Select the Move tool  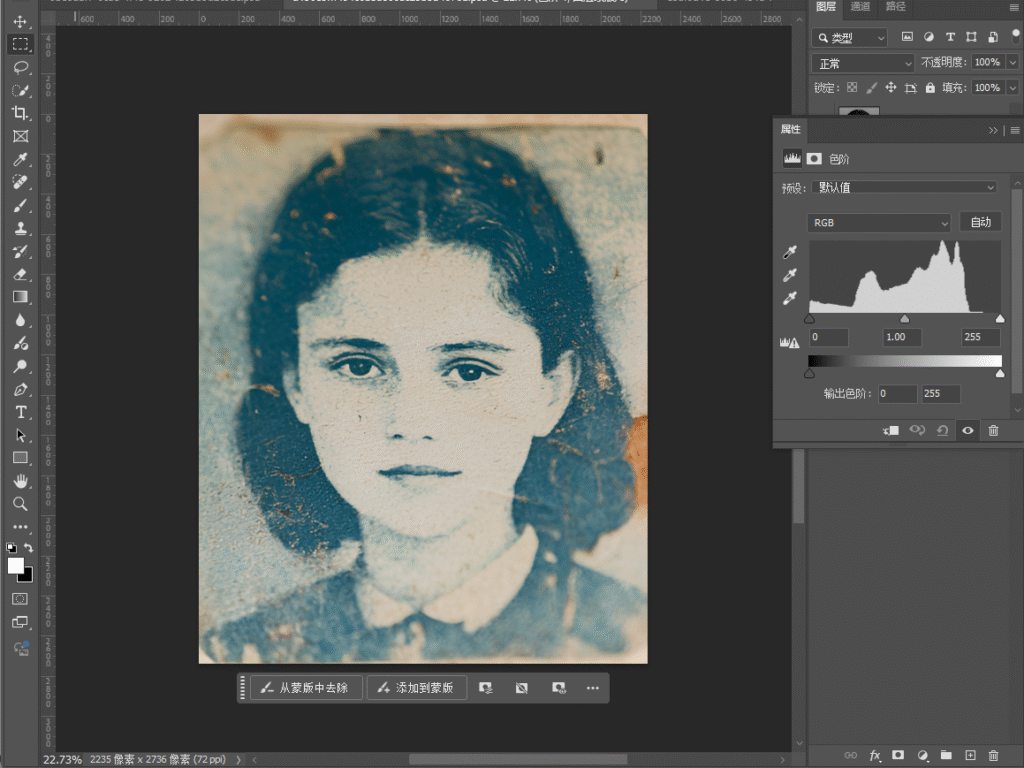[20, 21]
